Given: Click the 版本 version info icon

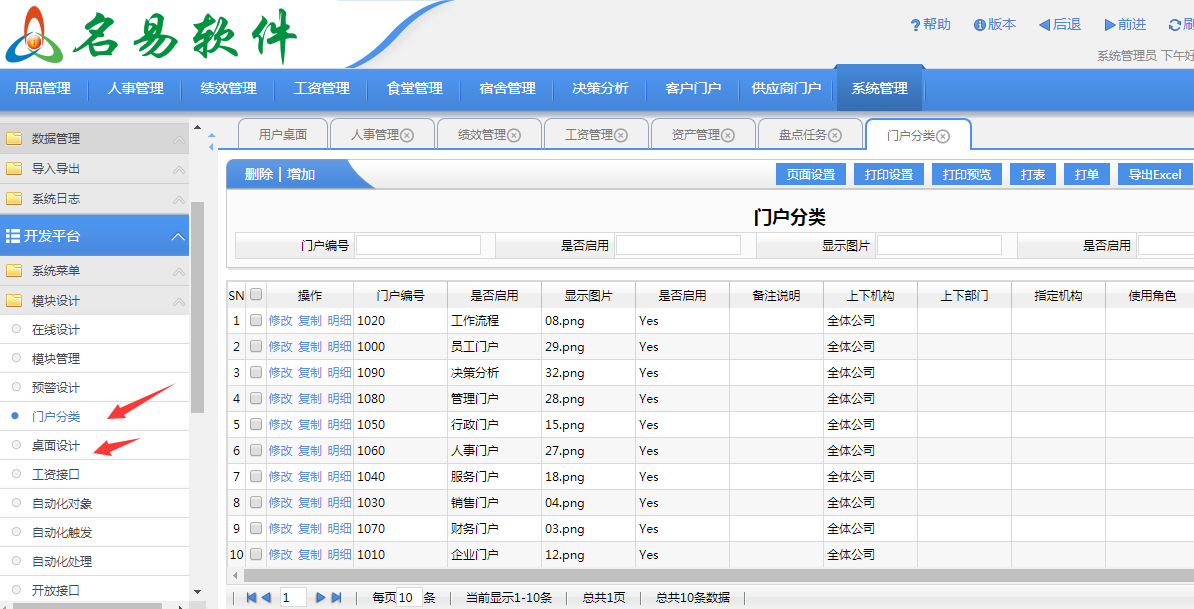Looking at the screenshot, I should [980, 25].
